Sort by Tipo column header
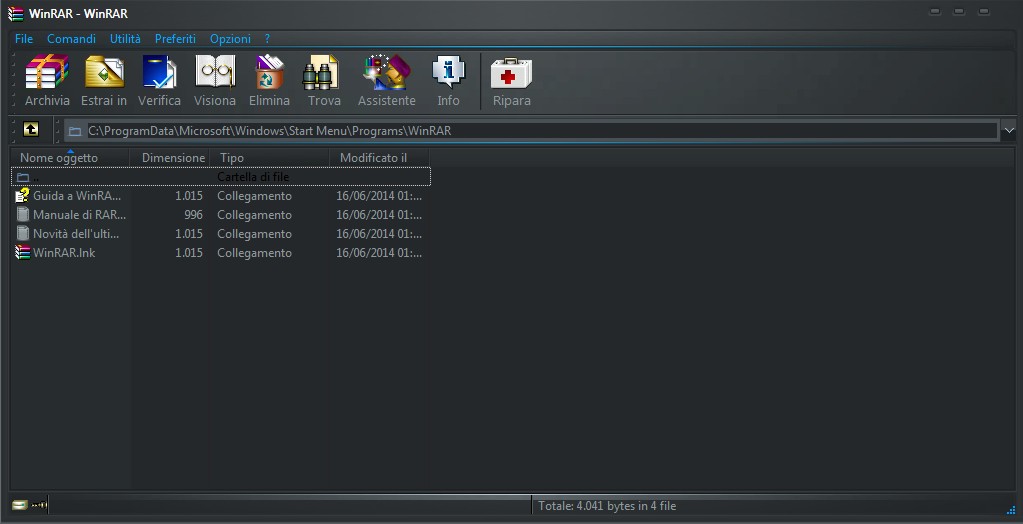This screenshot has height=524, width=1023. click(x=270, y=157)
